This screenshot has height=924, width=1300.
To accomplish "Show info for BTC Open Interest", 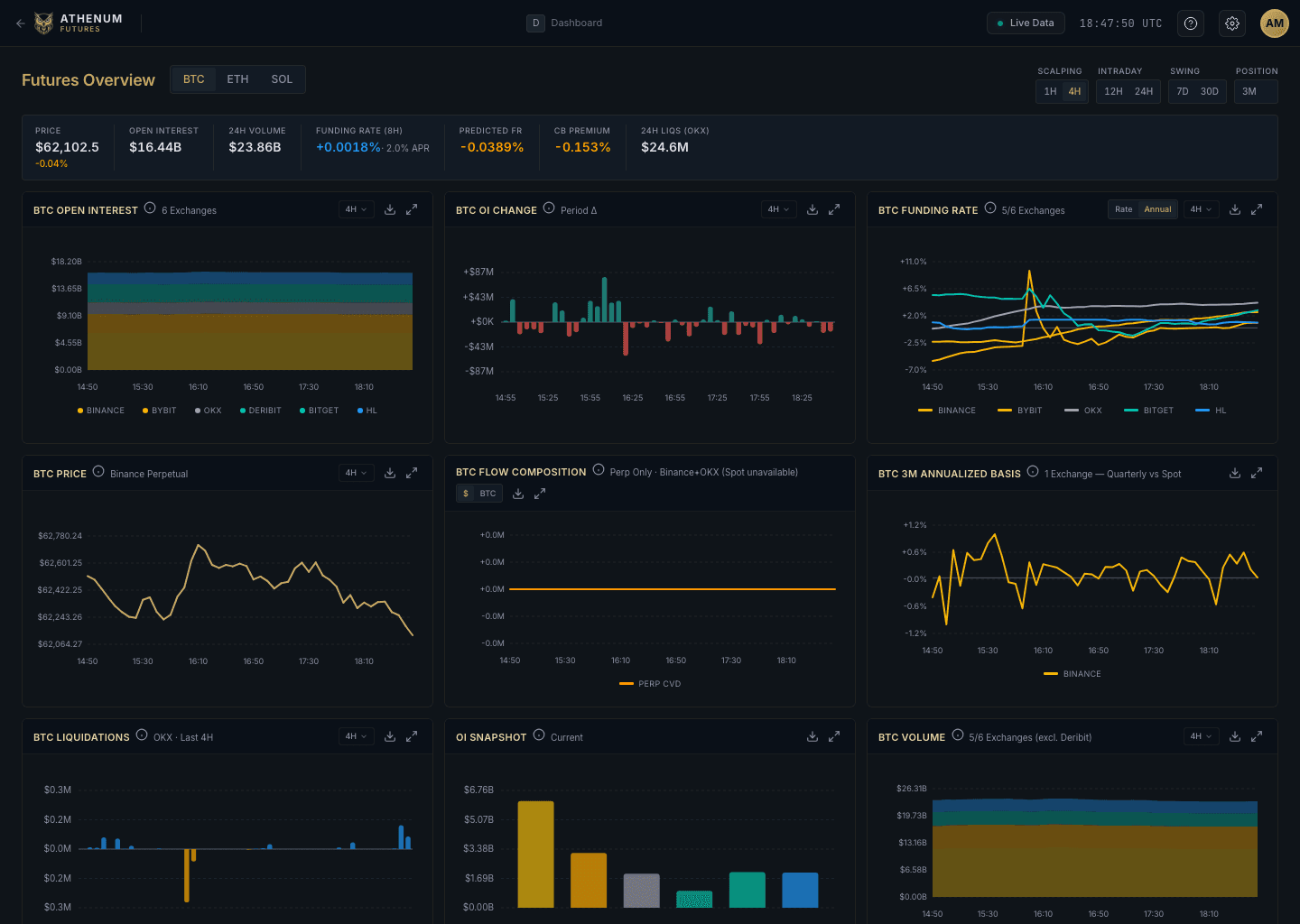I will (150, 208).
